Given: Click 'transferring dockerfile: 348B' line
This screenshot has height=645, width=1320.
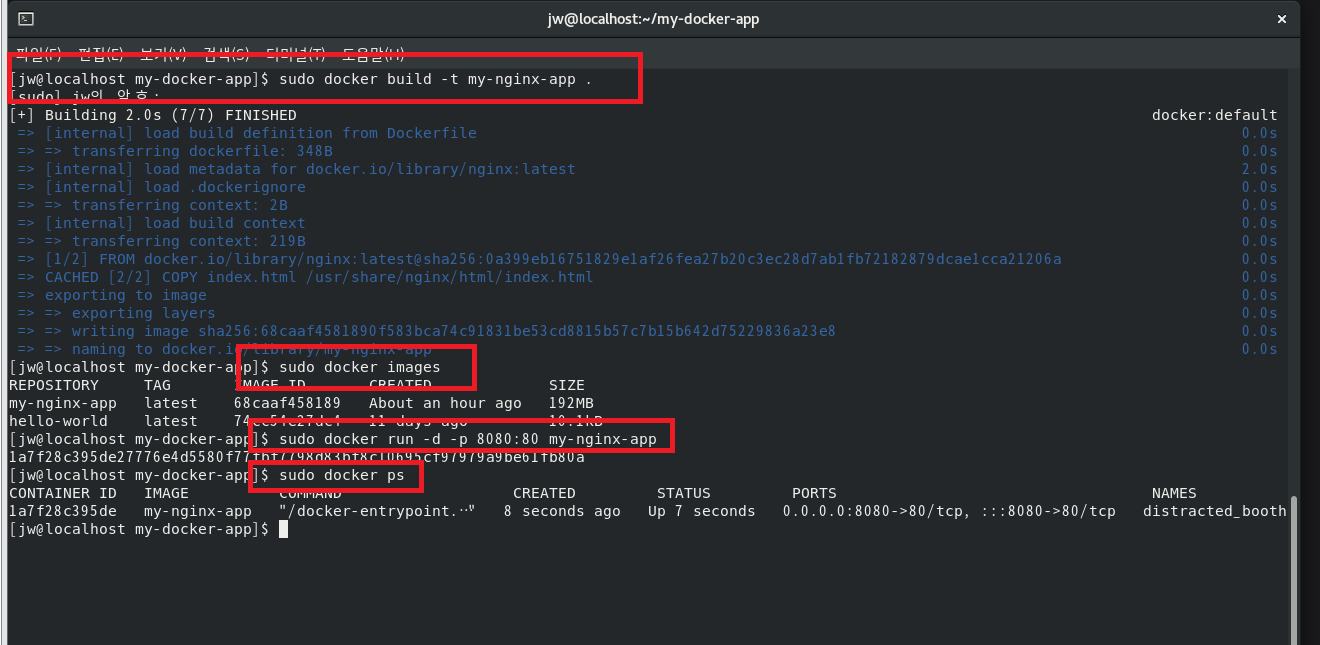Looking at the screenshot, I should pos(175,151).
